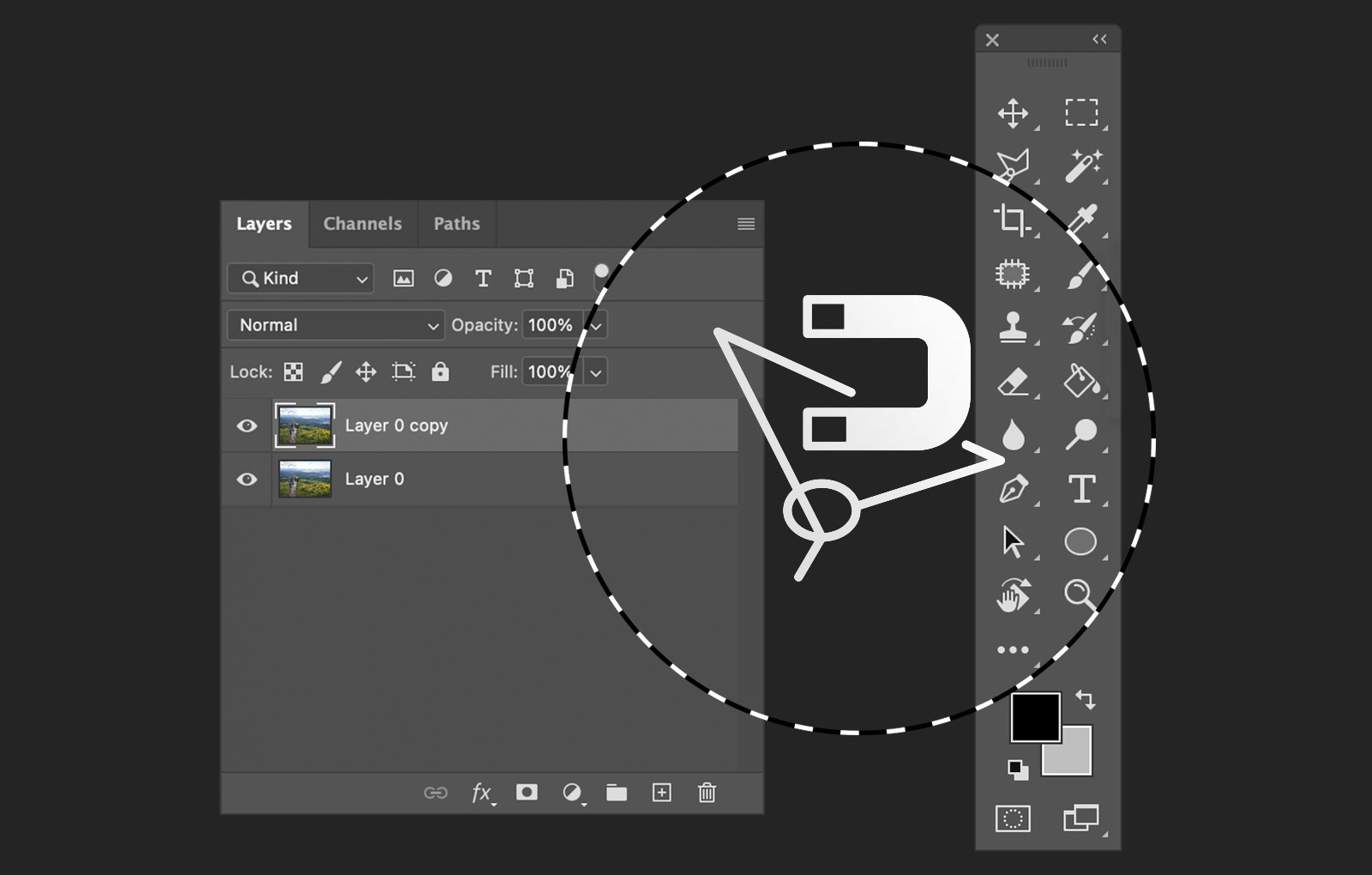Create a new group folder
The image size is (1372, 875).
tap(617, 793)
